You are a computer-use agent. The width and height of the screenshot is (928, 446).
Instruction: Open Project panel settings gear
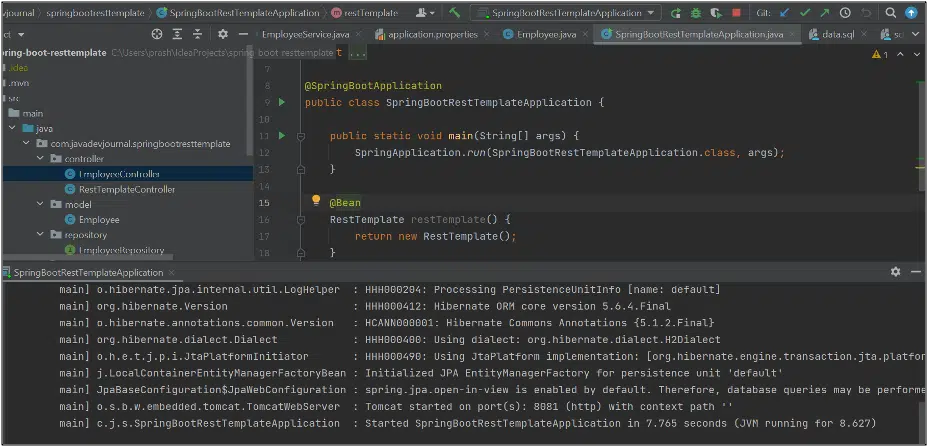click(x=222, y=34)
